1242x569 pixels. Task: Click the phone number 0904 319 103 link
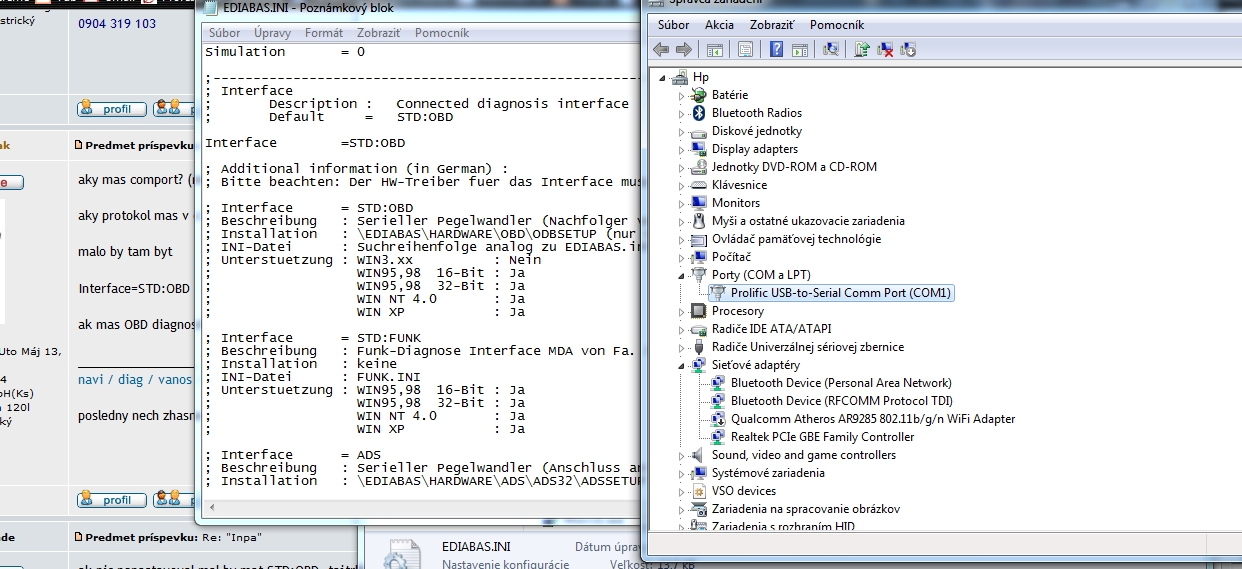click(x=117, y=23)
